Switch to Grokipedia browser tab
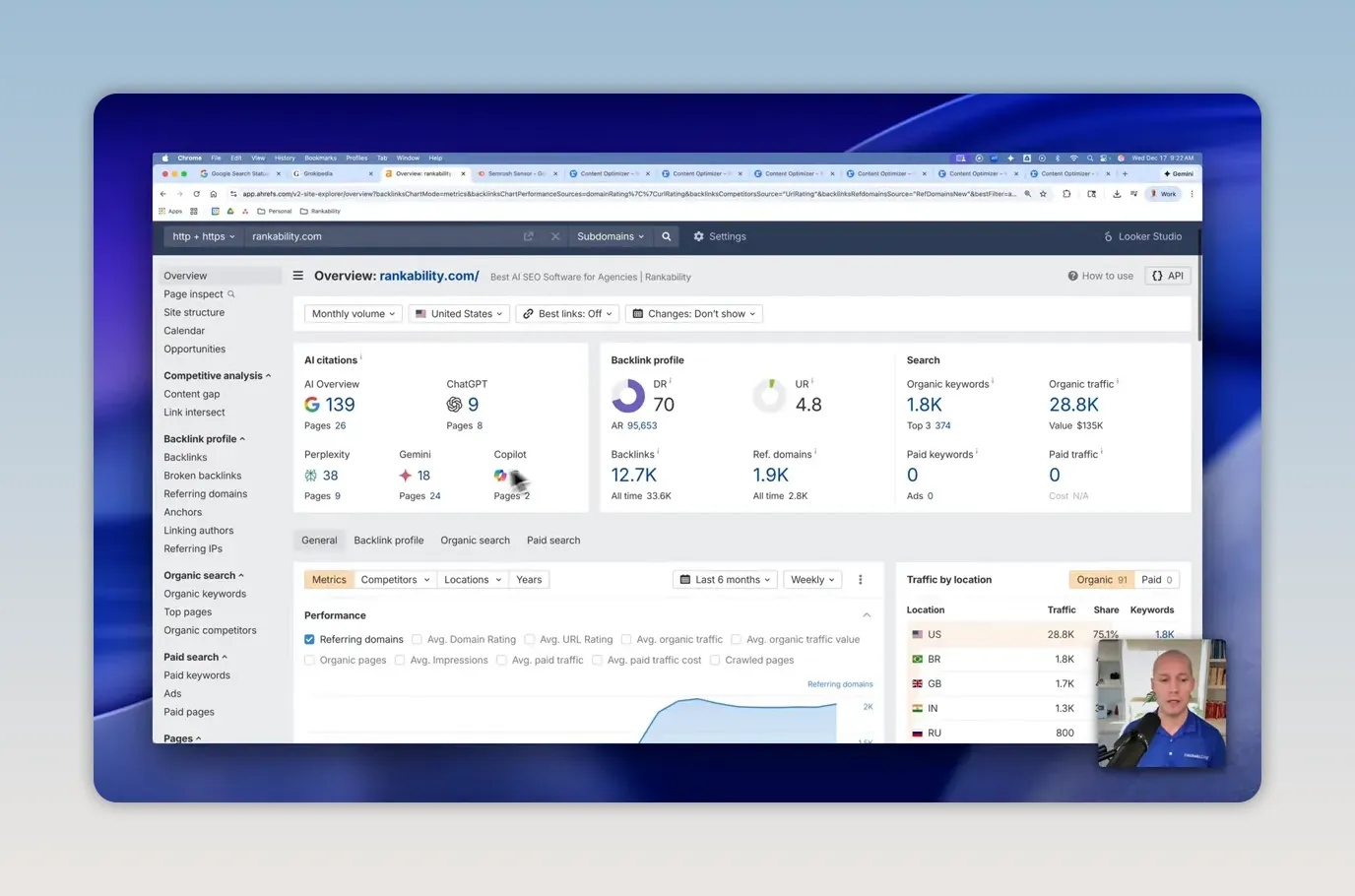 click(333, 173)
